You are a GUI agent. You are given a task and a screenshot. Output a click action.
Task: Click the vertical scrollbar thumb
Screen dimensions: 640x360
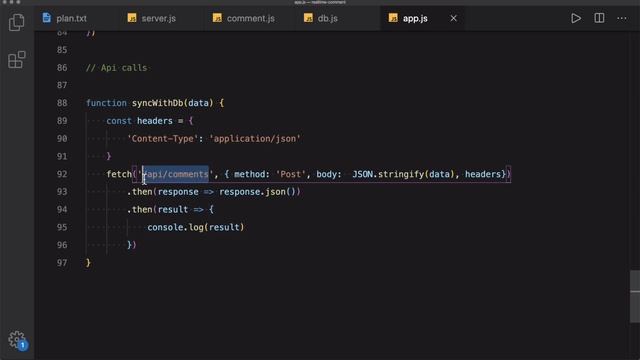pyautogui.click(x=635, y=296)
